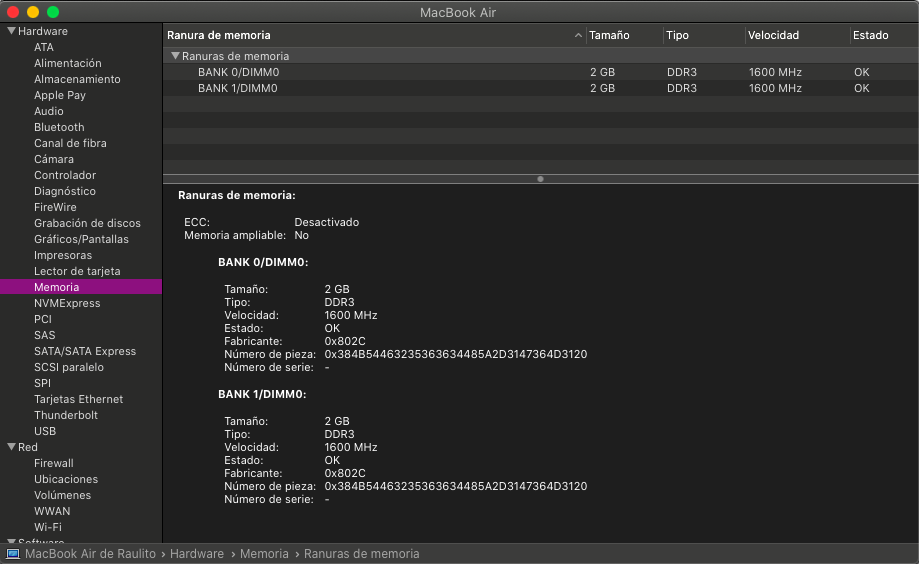919x564 pixels.
Task: Click Hardware in the path bar
Action: click(x=197, y=553)
